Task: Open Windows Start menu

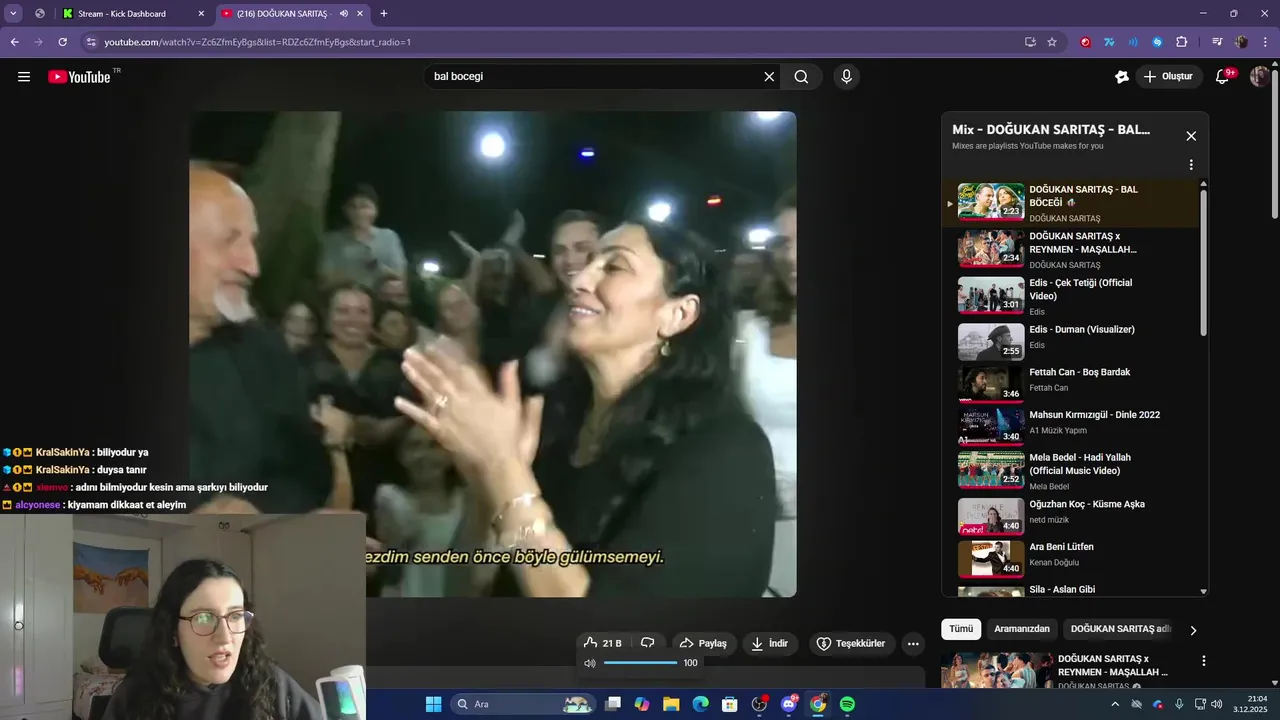Action: tap(433, 704)
